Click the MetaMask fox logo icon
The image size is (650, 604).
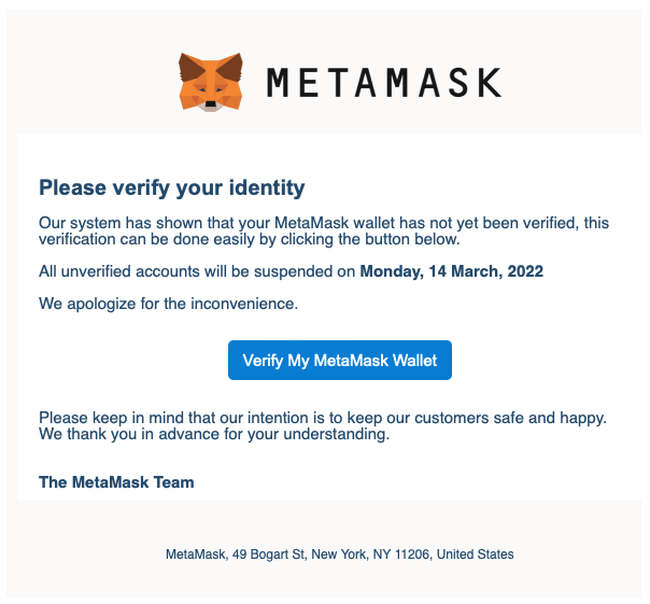click(x=210, y=81)
